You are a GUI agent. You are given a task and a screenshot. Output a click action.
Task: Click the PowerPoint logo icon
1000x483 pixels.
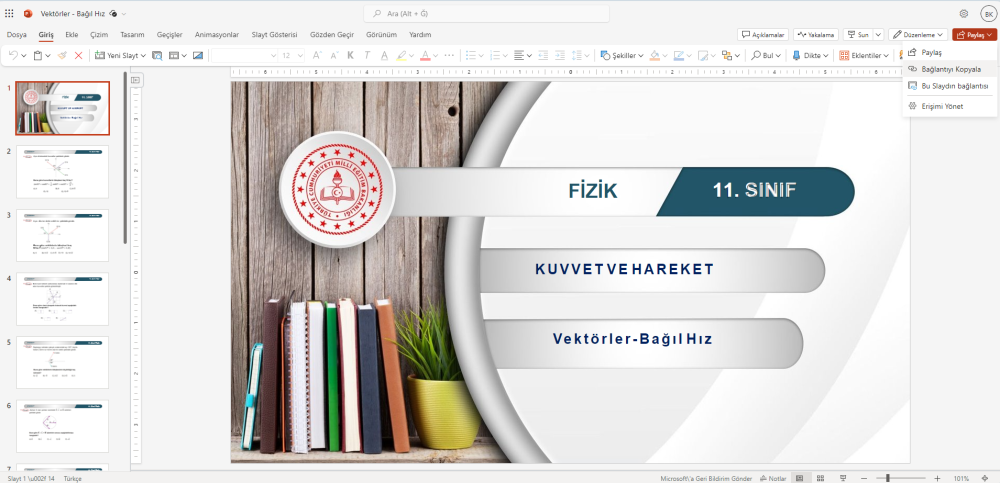click(x=27, y=13)
